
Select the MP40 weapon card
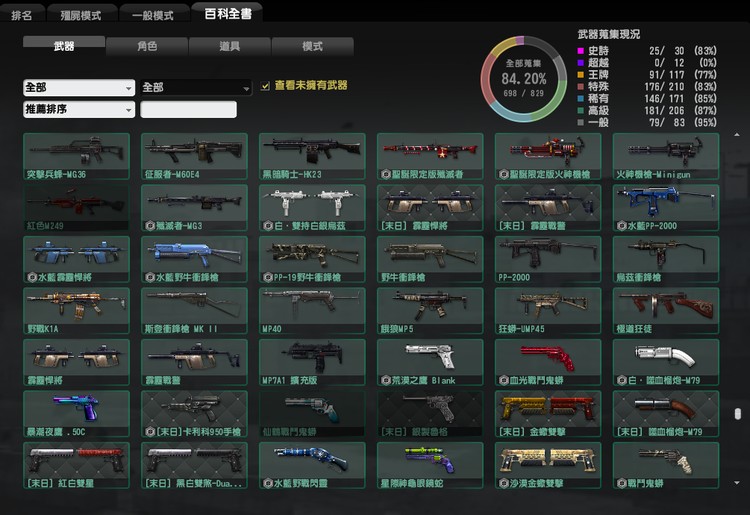coord(312,311)
